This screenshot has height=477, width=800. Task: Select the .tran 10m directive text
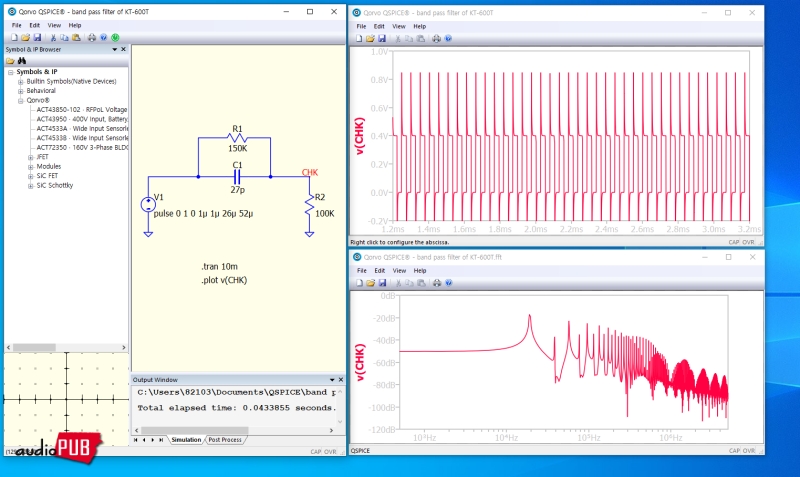coord(219,266)
